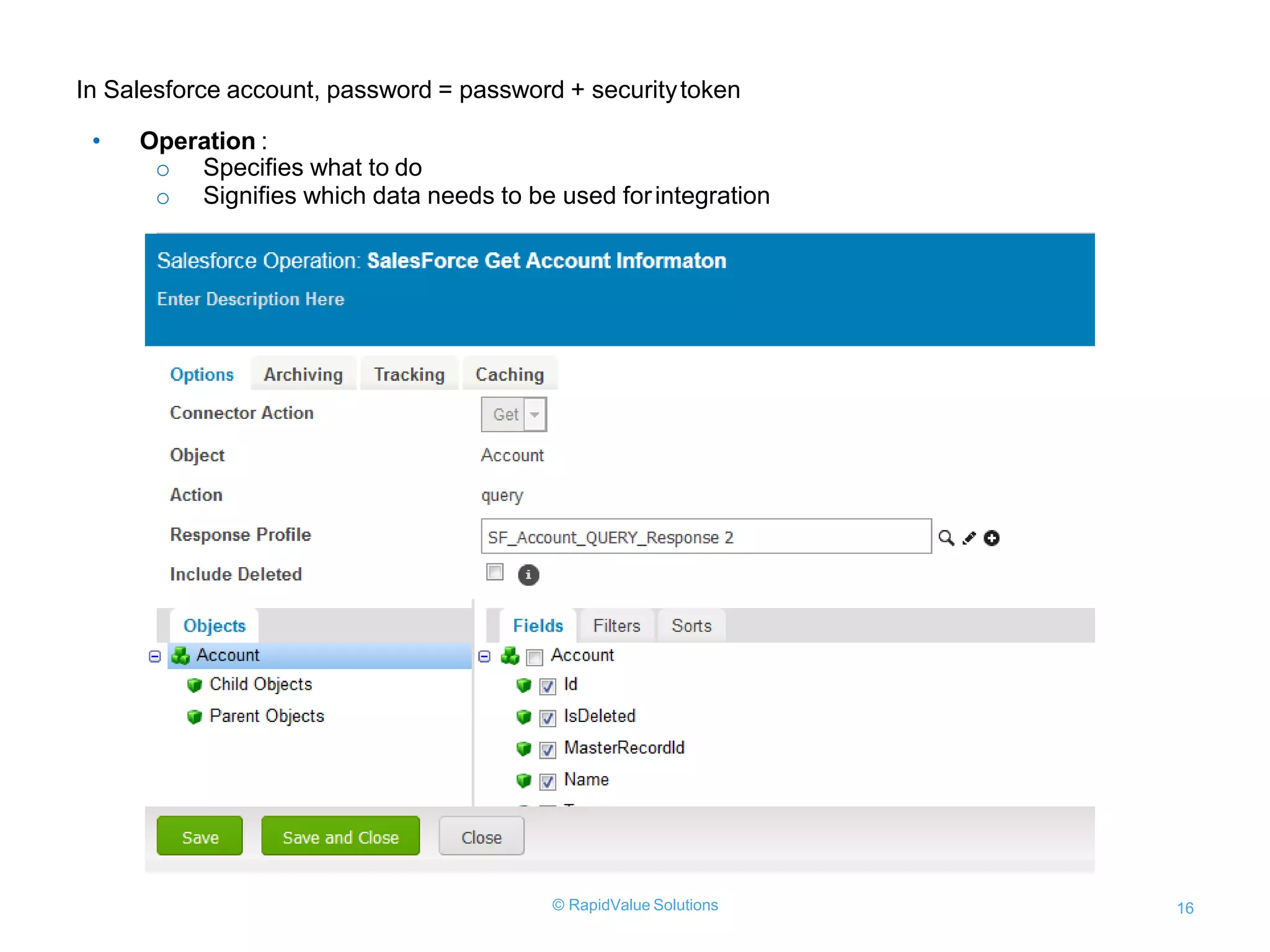Click the Account object icon in Objects tree
Image resolution: width=1270 pixels, height=952 pixels.
pos(180,655)
